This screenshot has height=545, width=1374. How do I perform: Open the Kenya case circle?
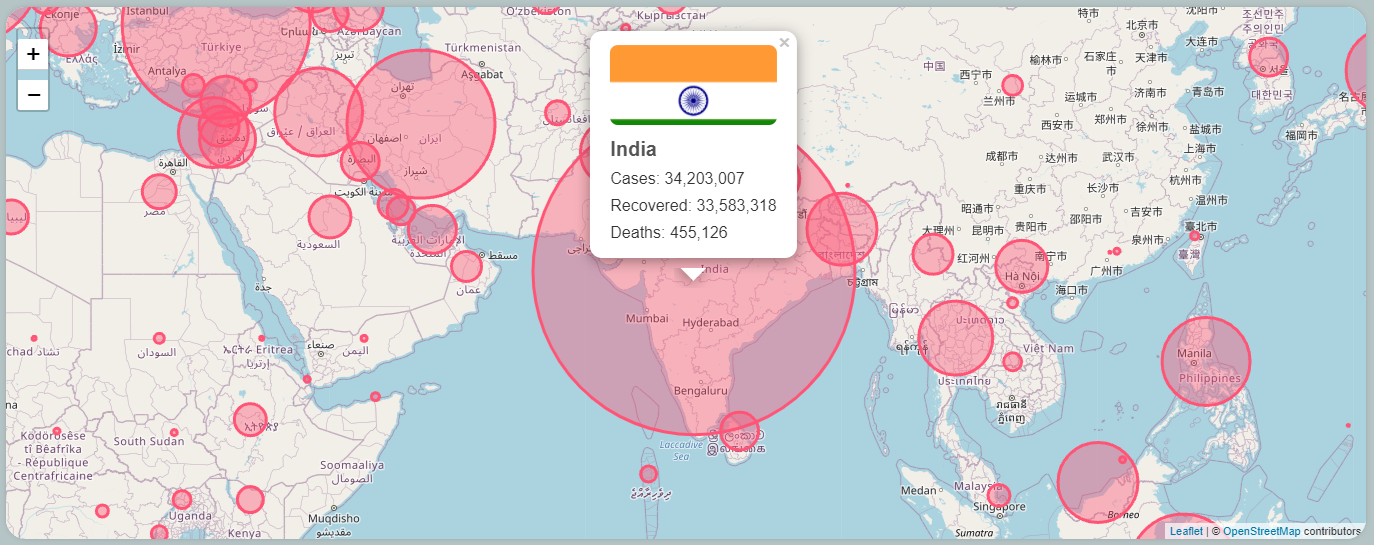pyautogui.click(x=250, y=500)
